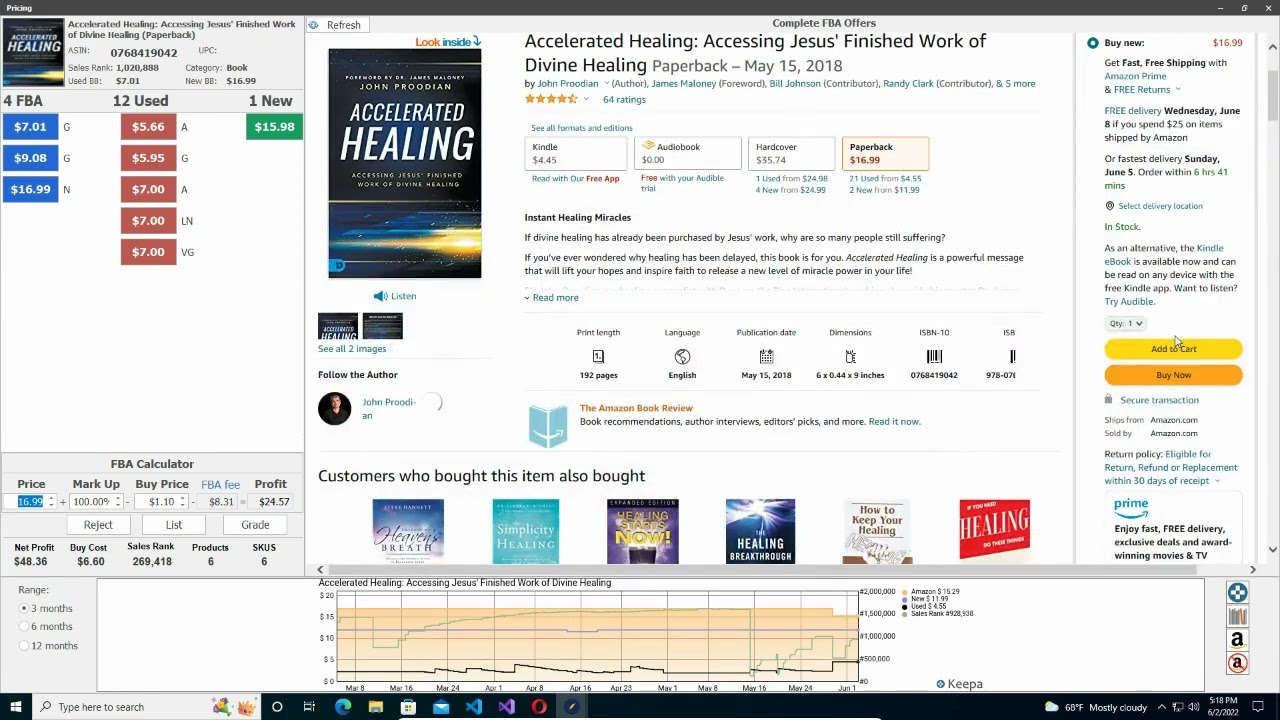Click the Amazon Book Review book icon
Screen dimensions: 1280x720
point(547,425)
